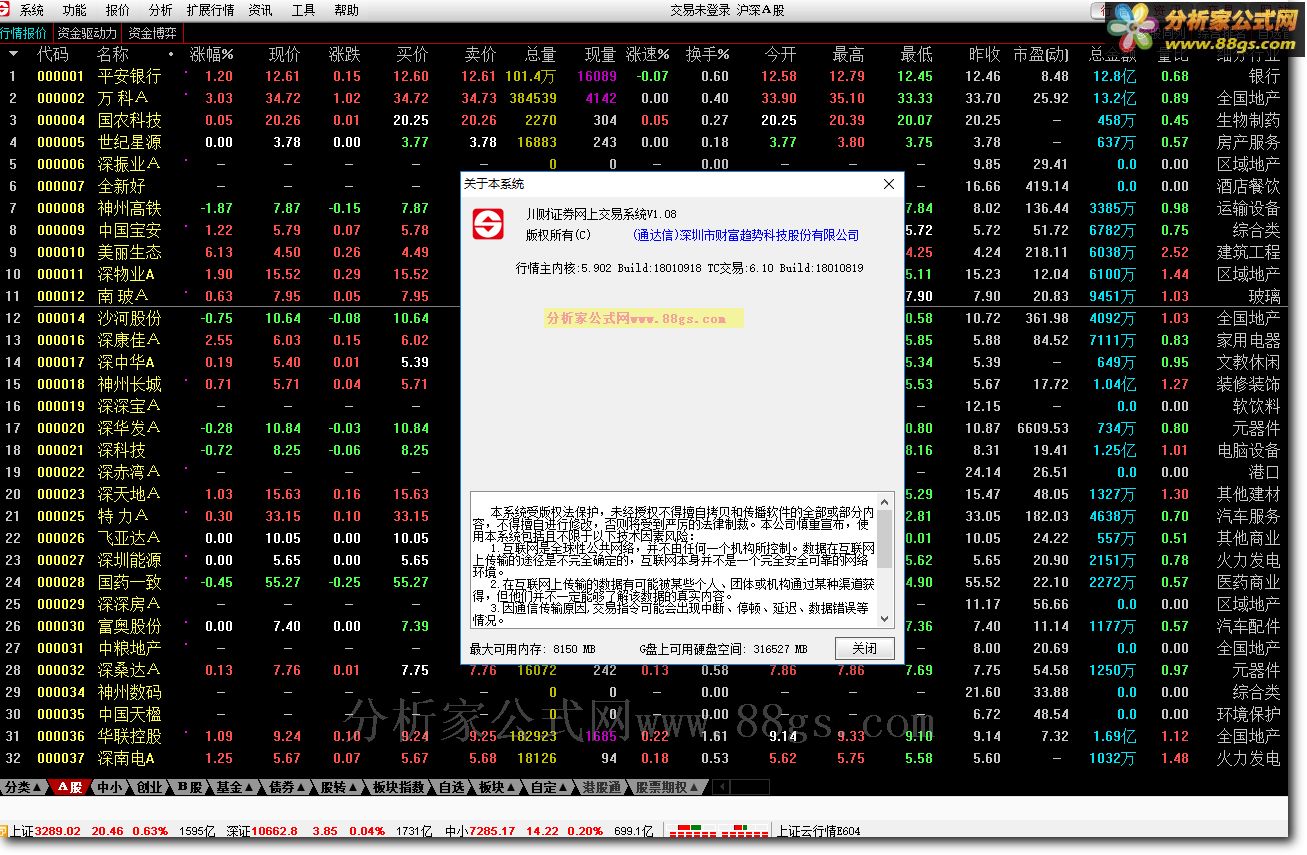1307x855 pixels.
Task: Open the 资讯 menu
Action: click(x=260, y=11)
